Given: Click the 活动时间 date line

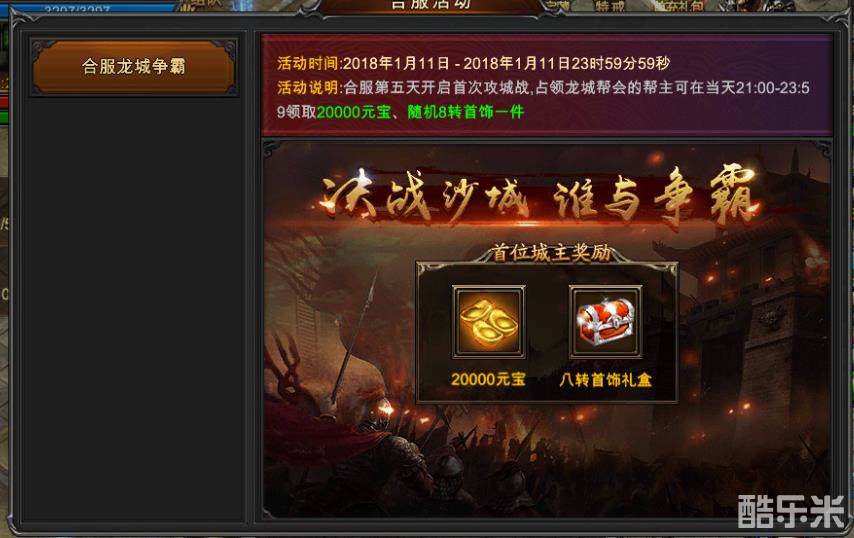Looking at the screenshot, I should [473, 63].
